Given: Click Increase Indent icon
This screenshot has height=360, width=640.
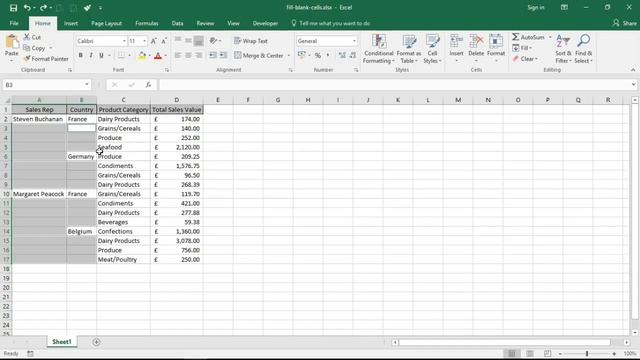Looking at the screenshot, I should tap(223, 55).
